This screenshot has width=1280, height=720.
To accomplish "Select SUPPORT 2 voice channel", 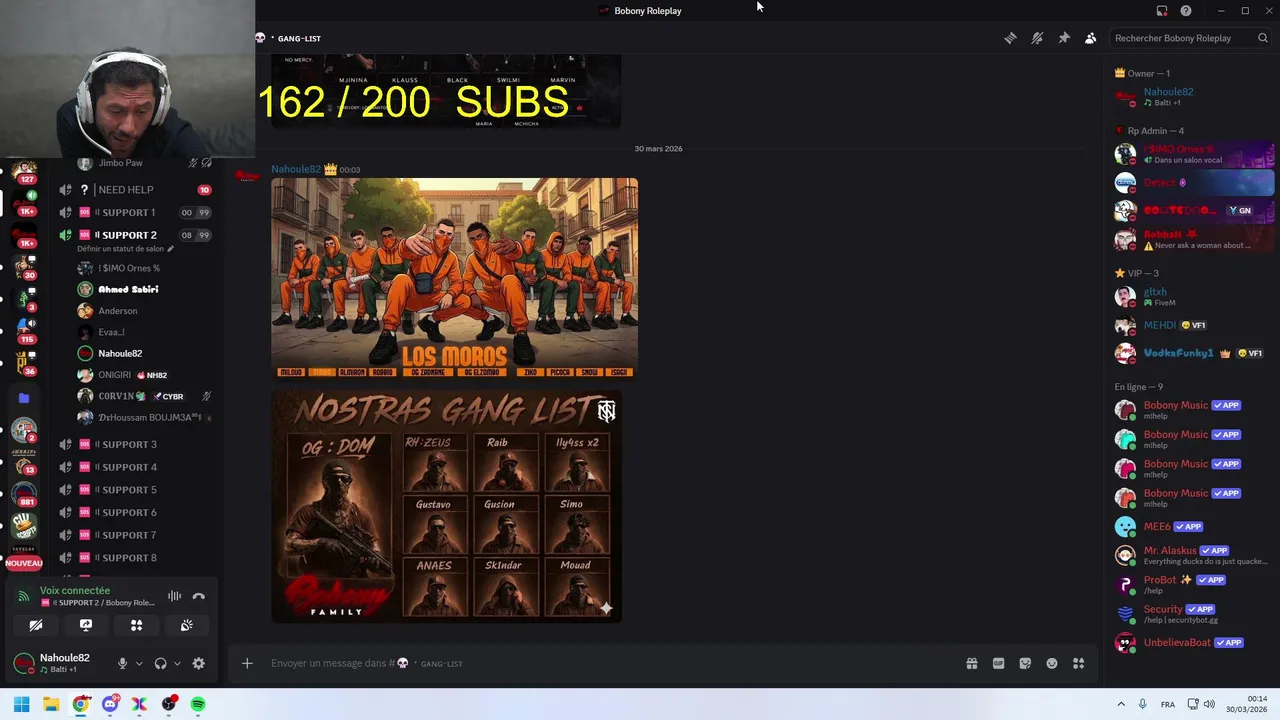I will point(135,235).
